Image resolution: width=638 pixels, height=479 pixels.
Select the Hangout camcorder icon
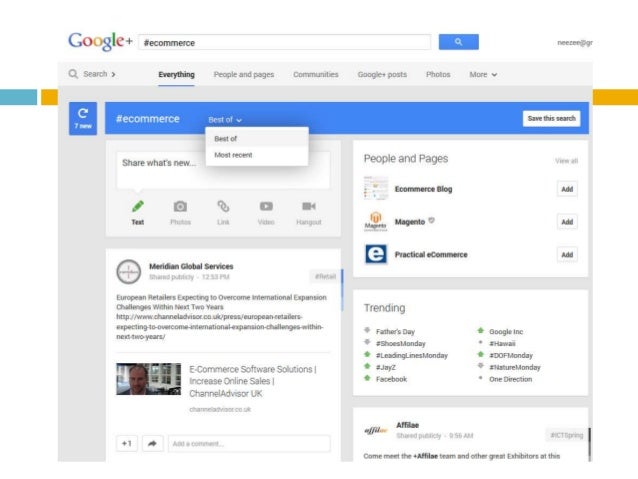coord(309,206)
